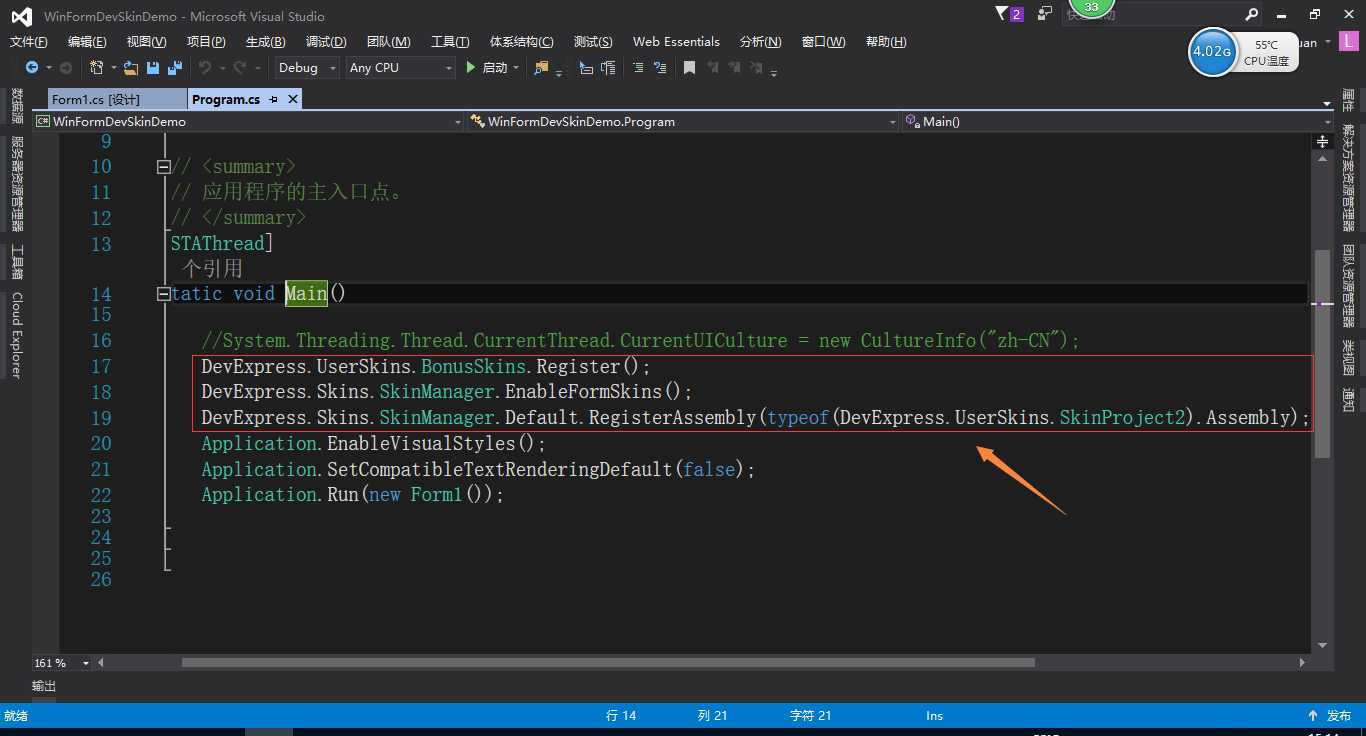This screenshot has width=1366, height=736.
Task: Click the New Project toolbar icon
Action: 97,67
